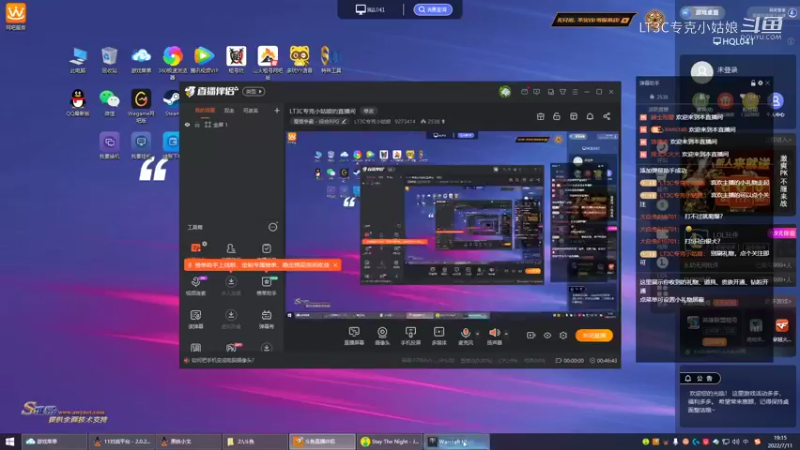Select the 全屏 1 source row
800x450 pixels.
coord(232,125)
